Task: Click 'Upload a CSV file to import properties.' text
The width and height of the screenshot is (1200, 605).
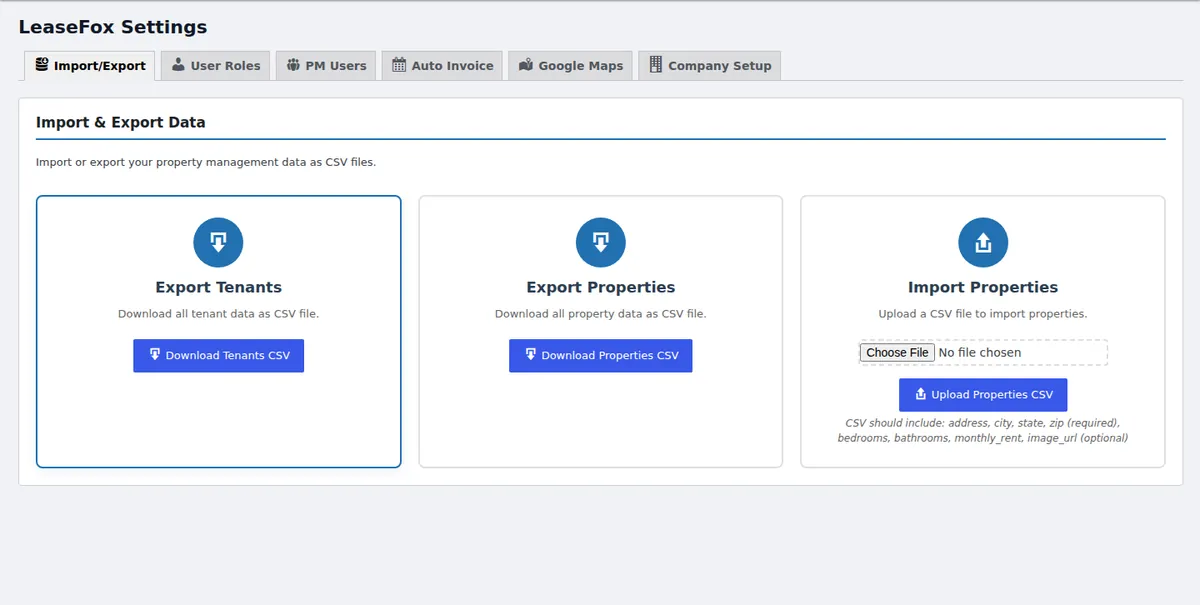Action: pyautogui.click(x=983, y=313)
